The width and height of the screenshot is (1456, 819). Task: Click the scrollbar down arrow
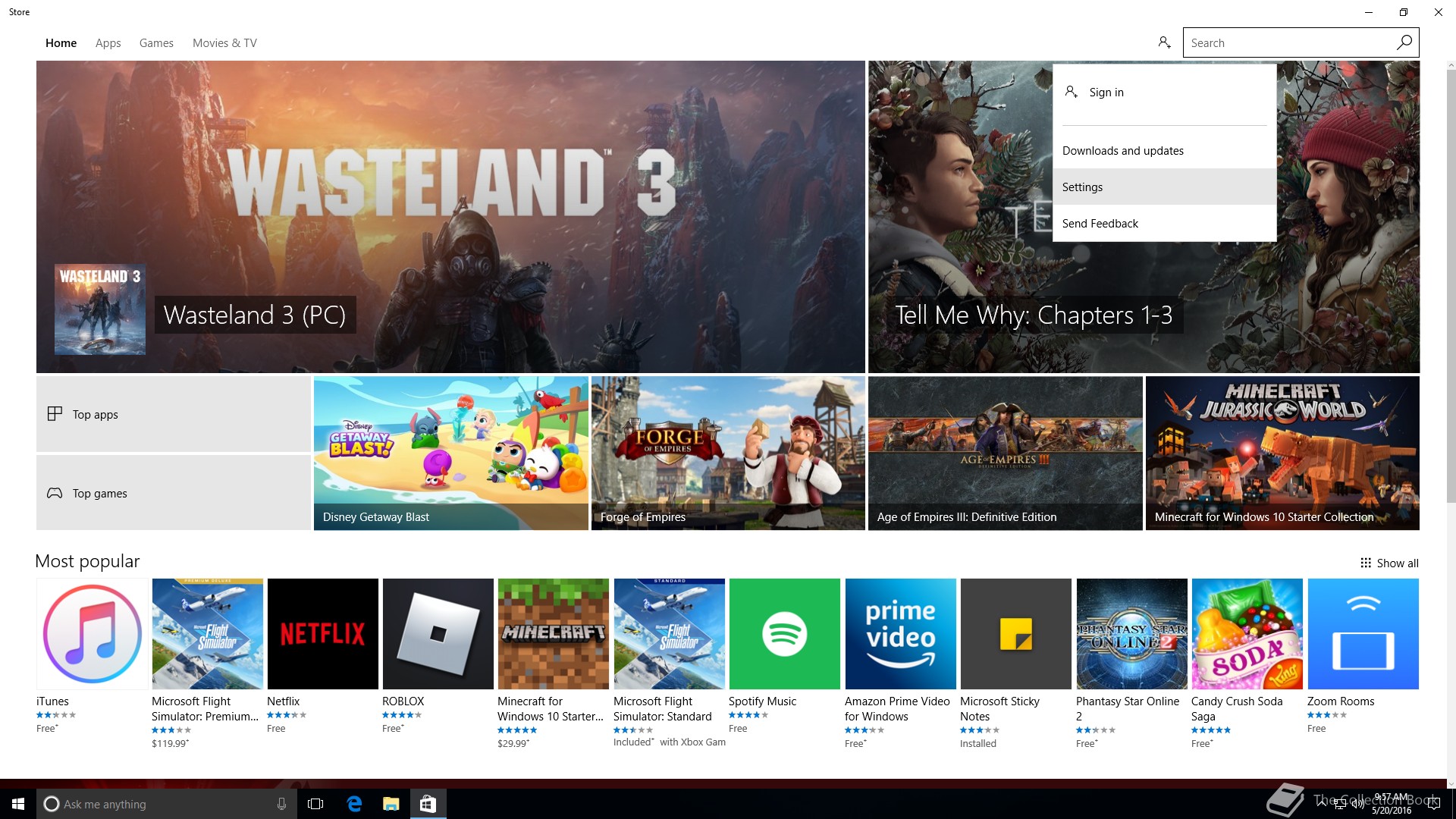pos(1451,784)
